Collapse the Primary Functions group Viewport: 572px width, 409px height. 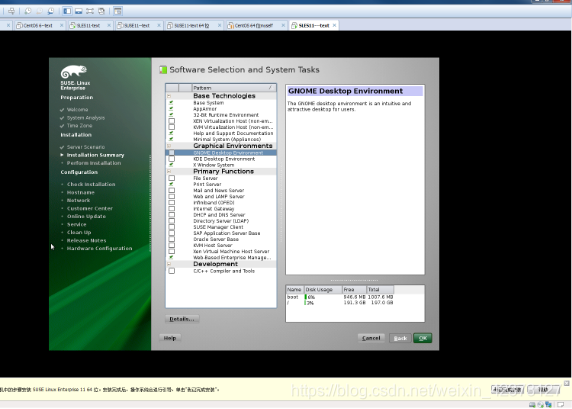pyautogui.click(x=169, y=171)
